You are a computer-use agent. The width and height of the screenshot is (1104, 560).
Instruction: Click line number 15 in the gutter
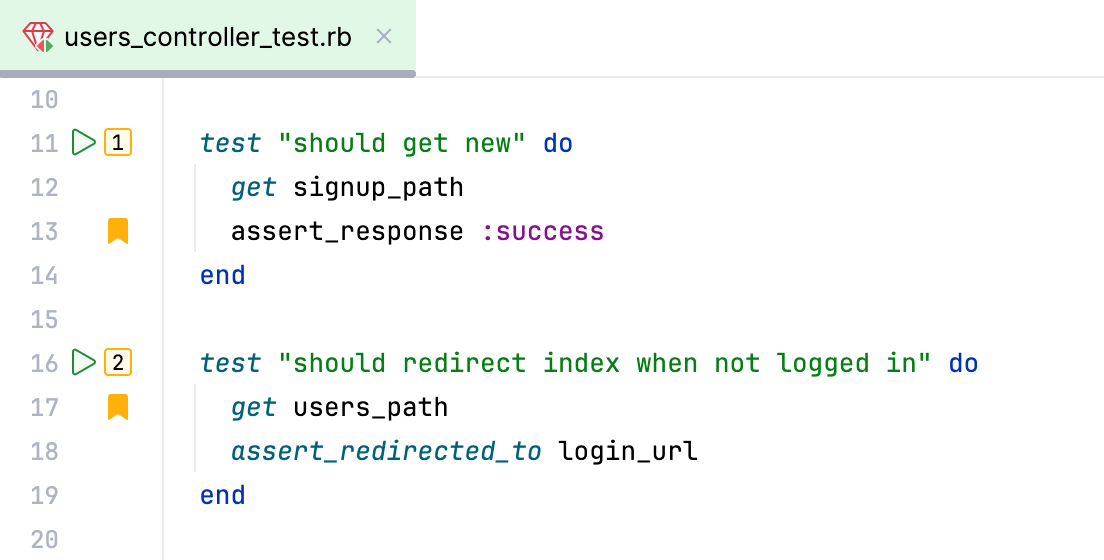[x=44, y=319]
